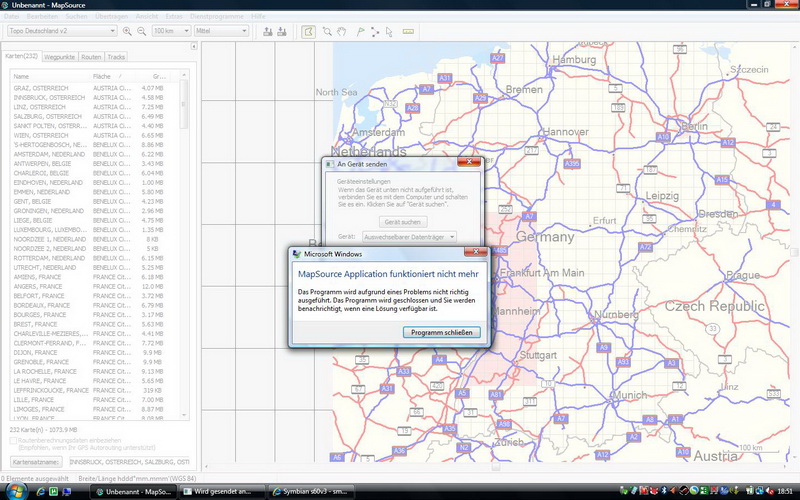Toggle Routenberechnungsdaten einbeziehen checkbox
This screenshot has height=500, width=800.
pyautogui.click(x=13, y=440)
